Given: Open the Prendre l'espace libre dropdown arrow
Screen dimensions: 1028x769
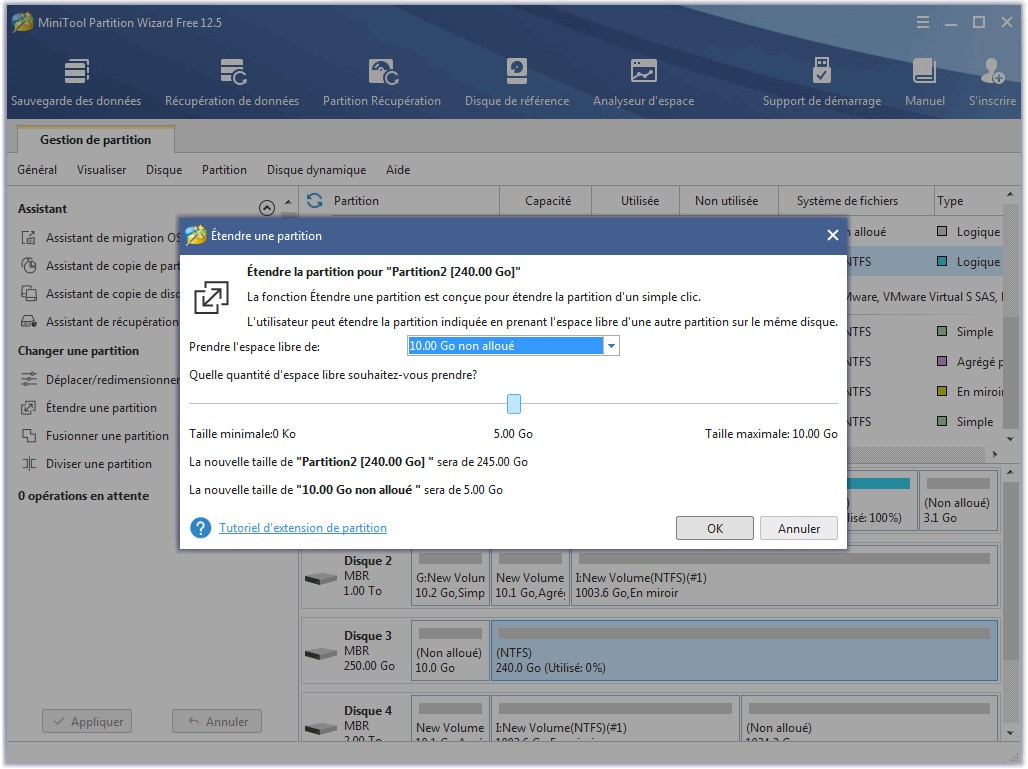Looking at the screenshot, I should pos(611,346).
